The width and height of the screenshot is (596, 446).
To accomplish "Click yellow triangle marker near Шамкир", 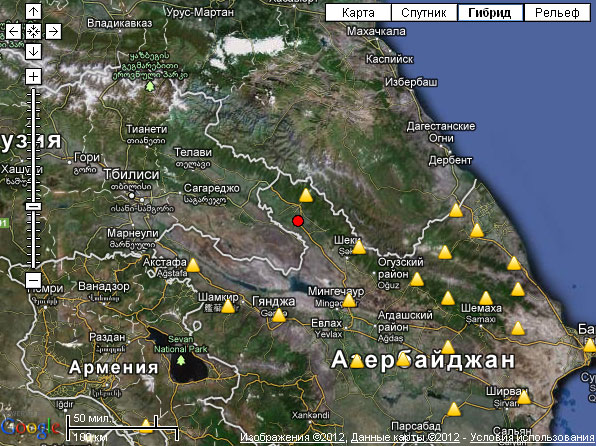I will [x=228, y=306].
